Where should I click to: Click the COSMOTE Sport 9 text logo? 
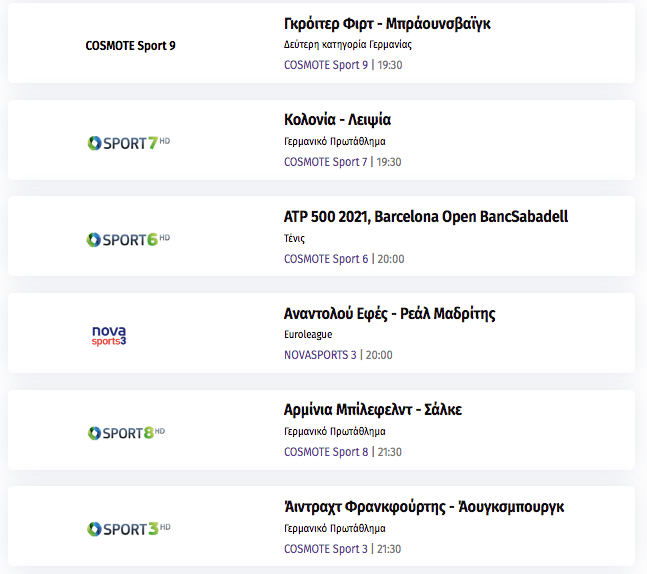click(x=130, y=45)
